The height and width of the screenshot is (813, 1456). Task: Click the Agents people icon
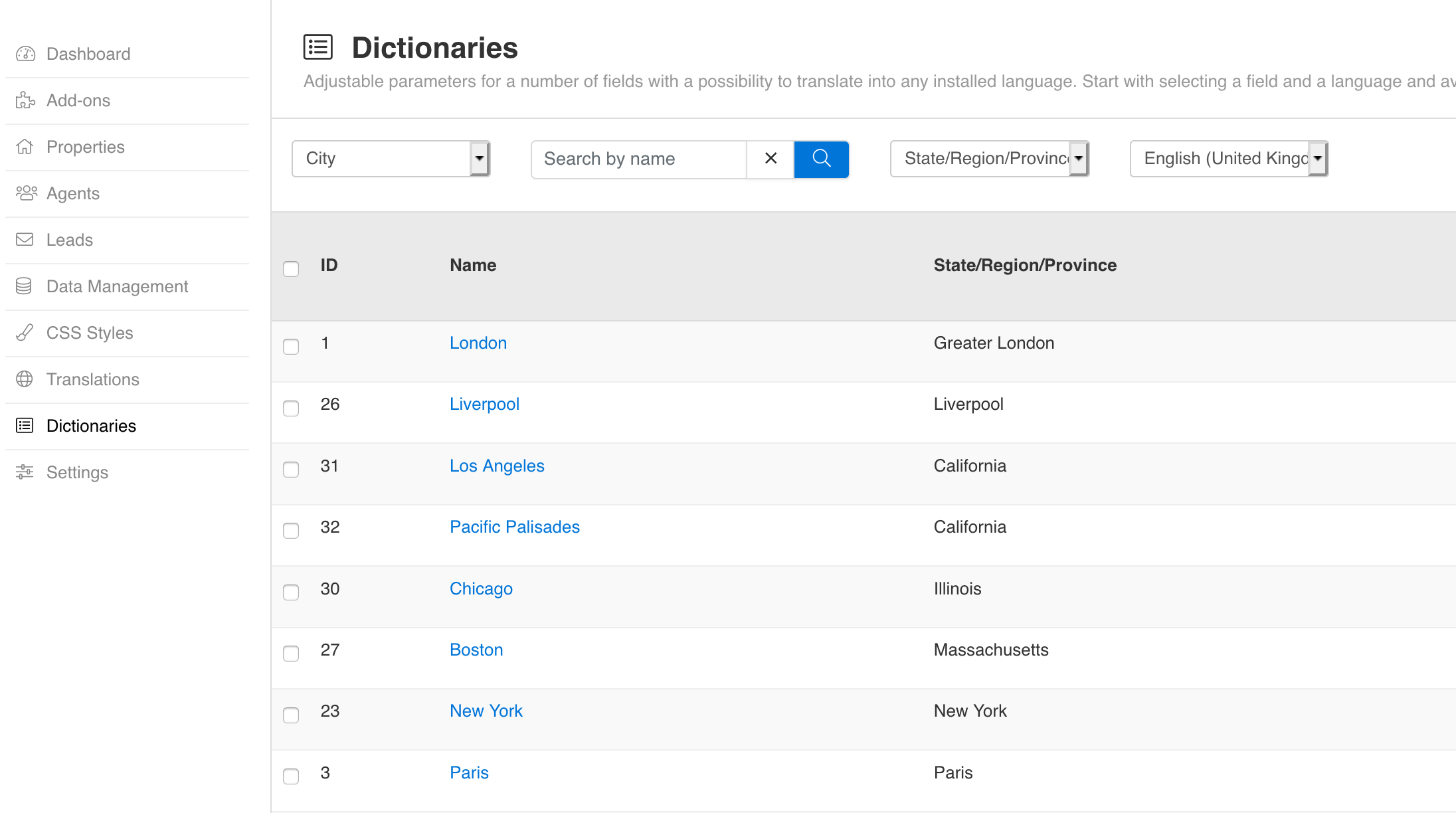pyautogui.click(x=25, y=193)
